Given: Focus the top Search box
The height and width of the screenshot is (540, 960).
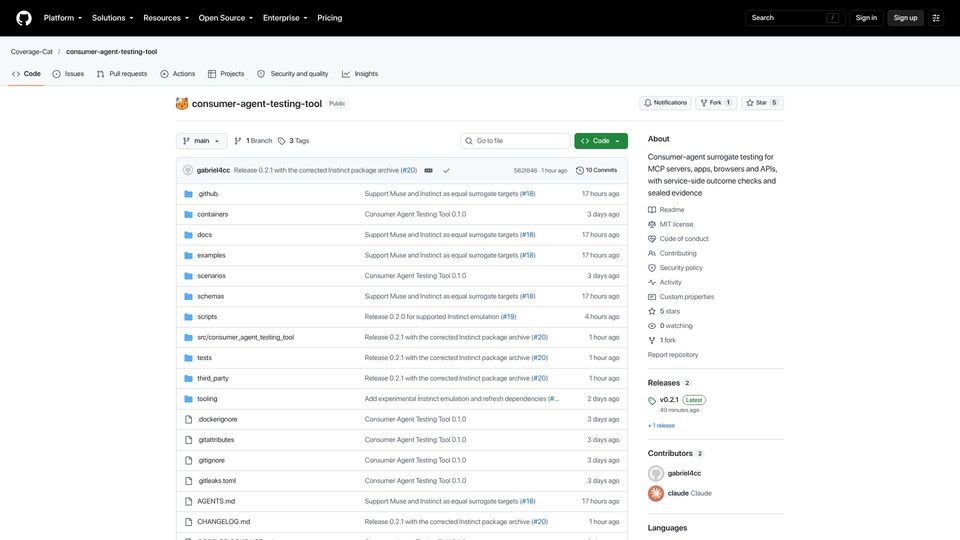Looking at the screenshot, I should point(795,18).
